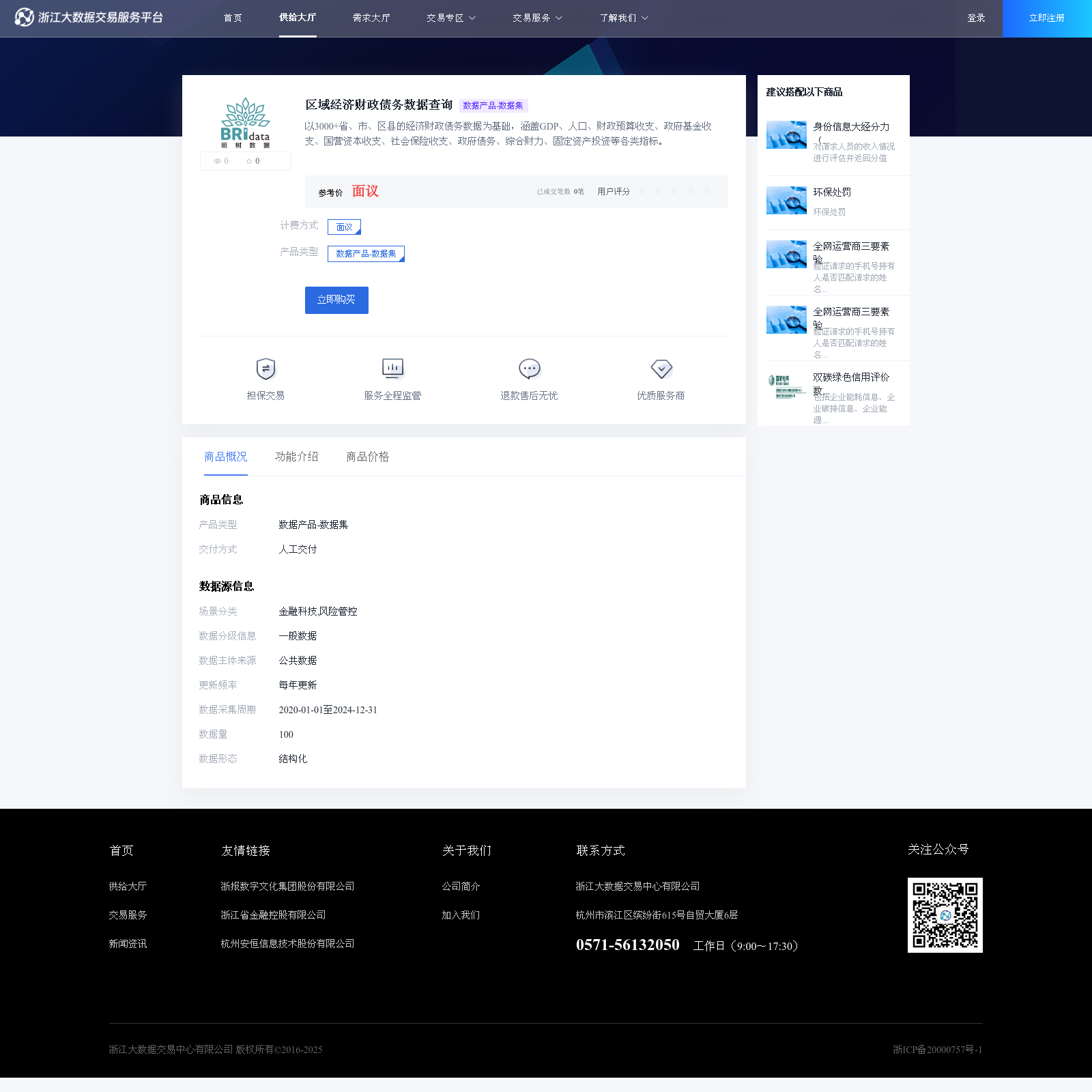Expand the 交易服务 dropdown menu
Screen dimensions: 1092x1092
537,18
